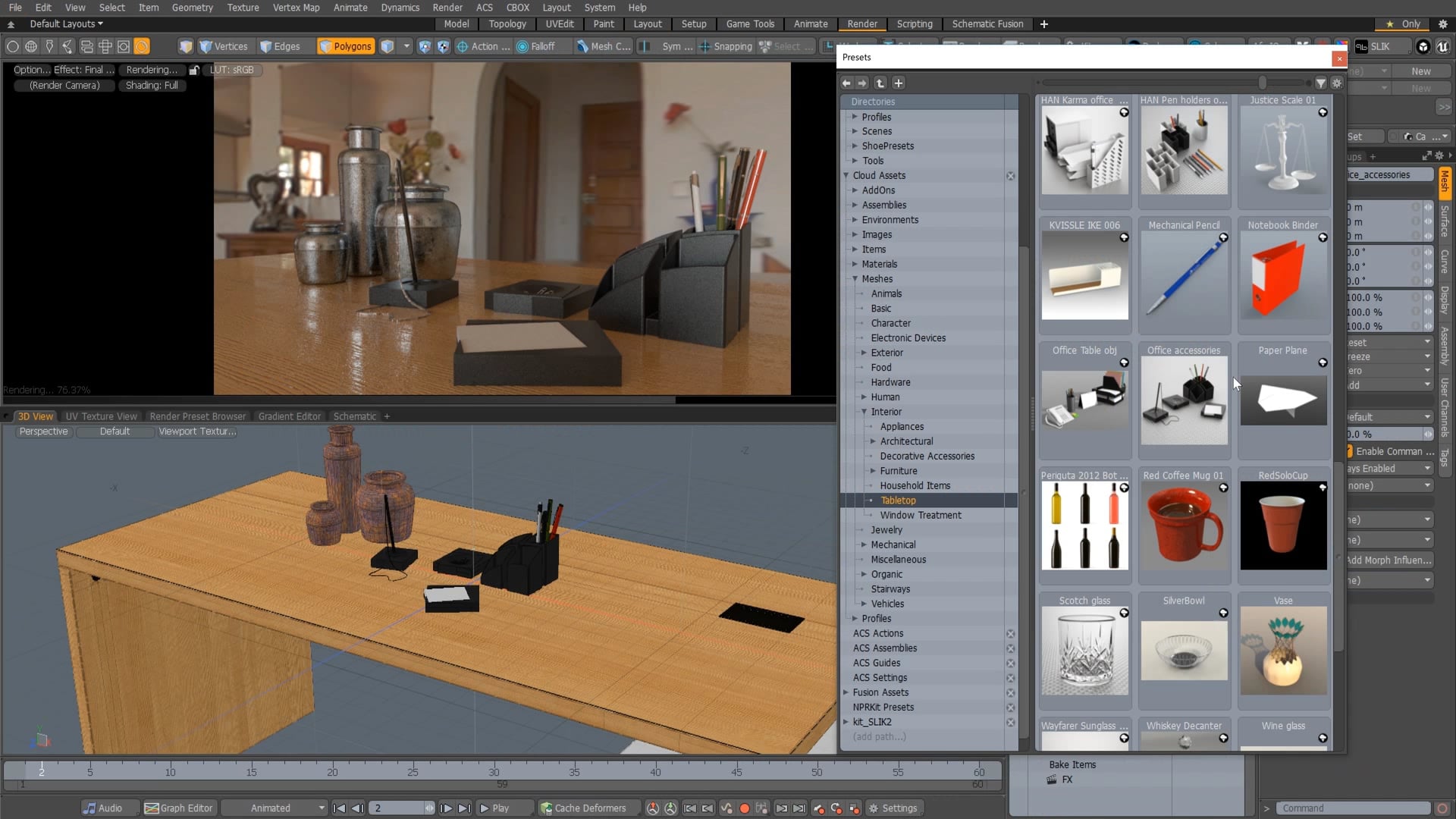
Task: Switch to the Scripting tab
Action: [x=915, y=24]
